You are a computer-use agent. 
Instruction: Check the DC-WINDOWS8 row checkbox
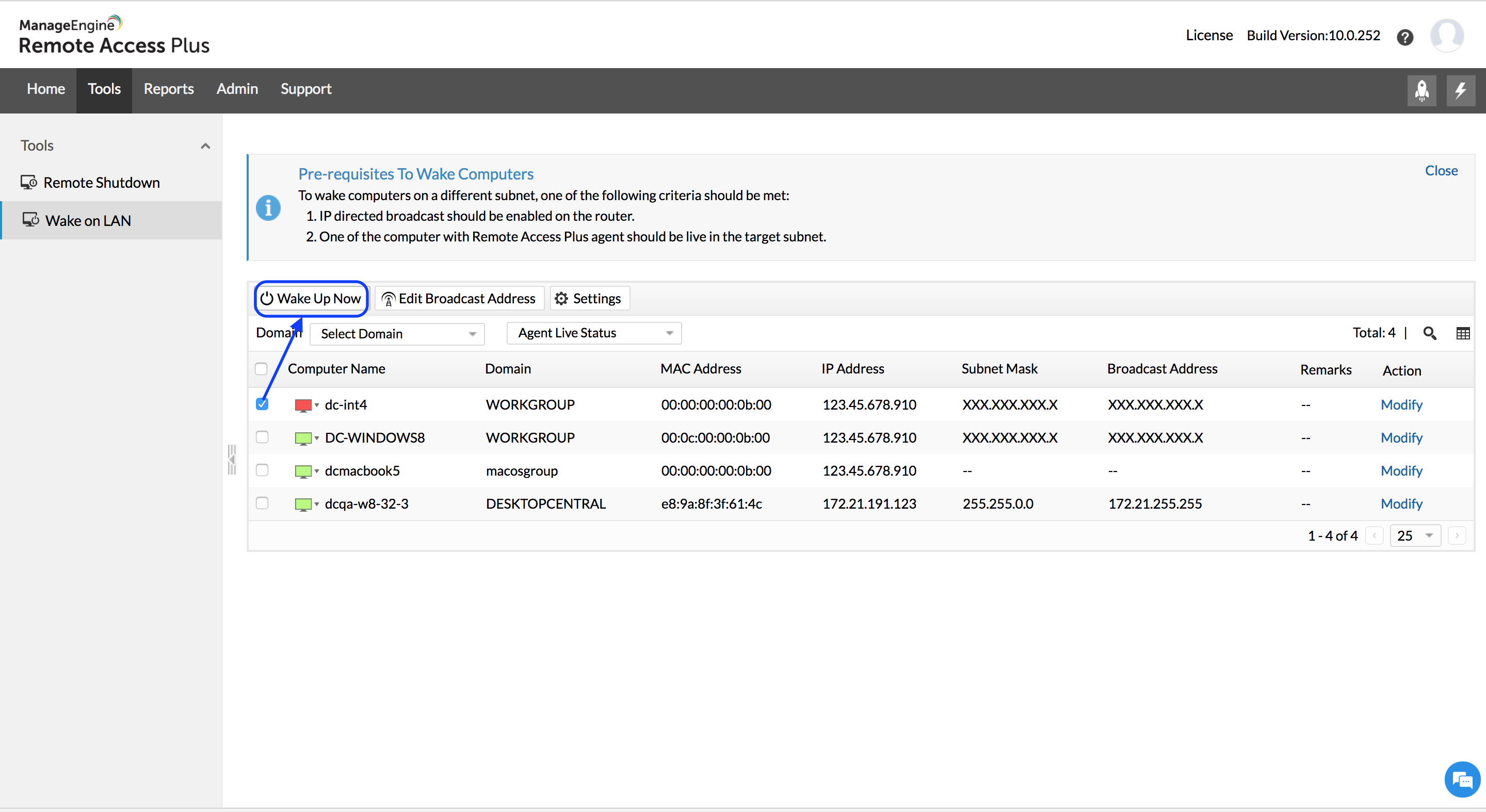[x=262, y=437]
